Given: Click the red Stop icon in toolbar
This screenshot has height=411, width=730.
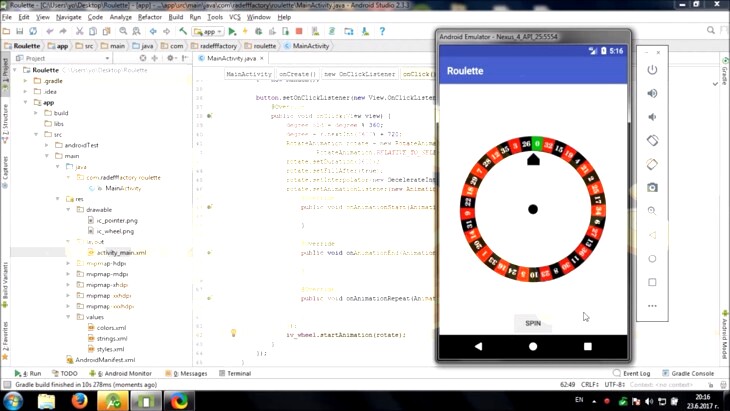Looking at the screenshot, I should point(299,31).
